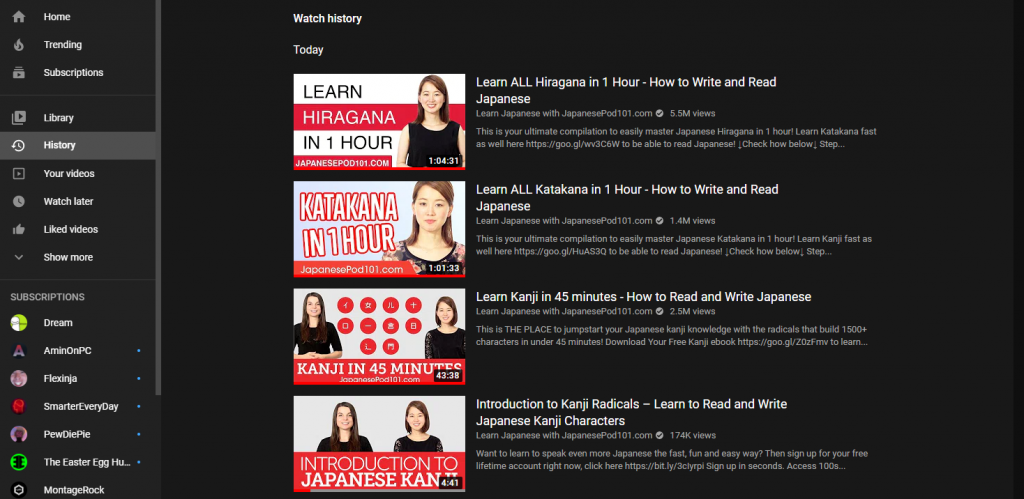Click the History clock icon
Screen dimensions: 1024x499
tap(19, 146)
